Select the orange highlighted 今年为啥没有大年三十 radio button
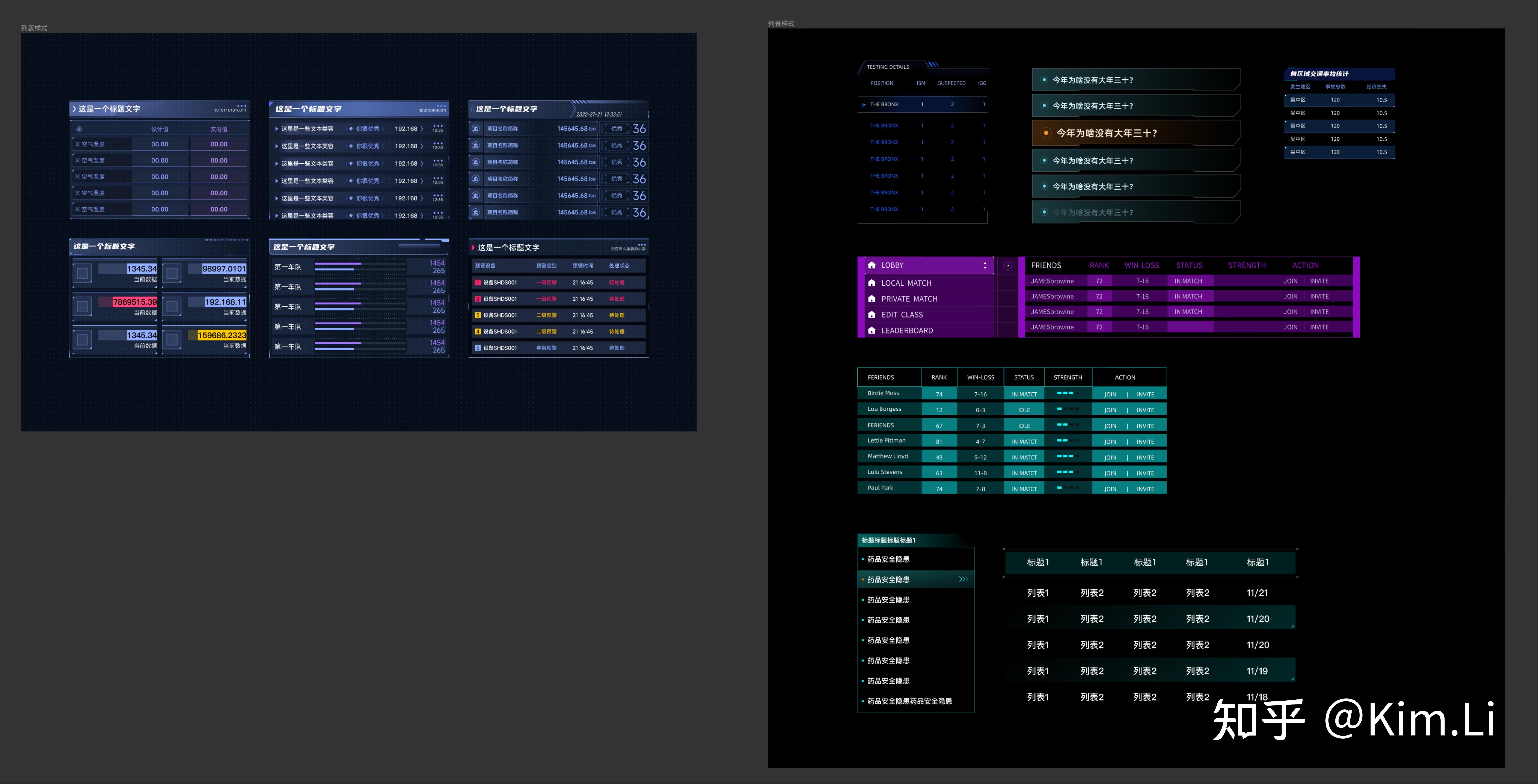The image size is (1538, 784). [x=1046, y=133]
